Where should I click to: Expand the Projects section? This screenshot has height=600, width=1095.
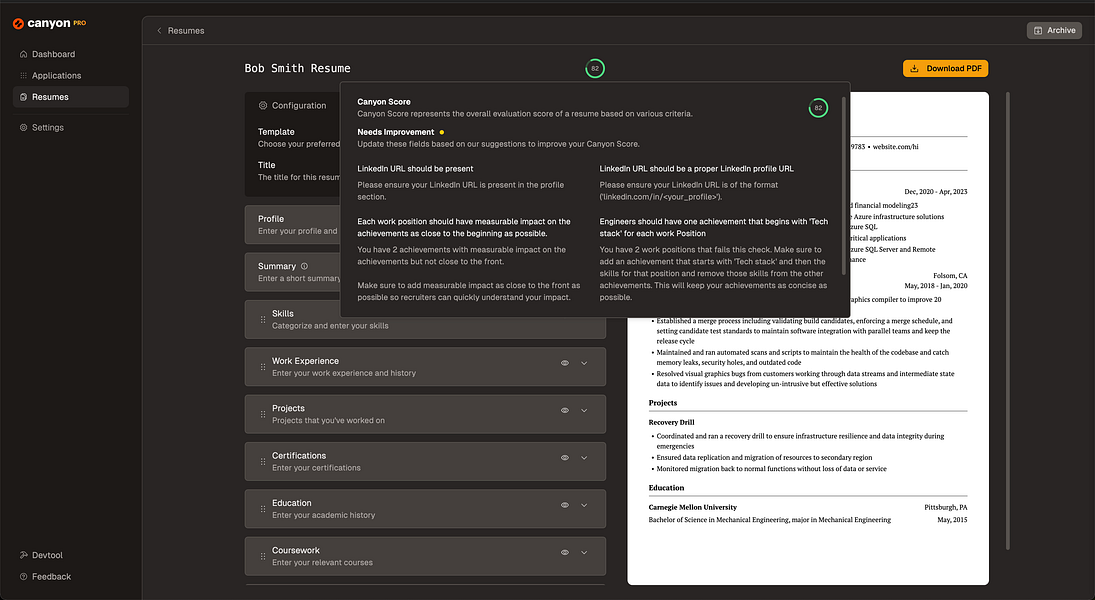click(x=585, y=411)
